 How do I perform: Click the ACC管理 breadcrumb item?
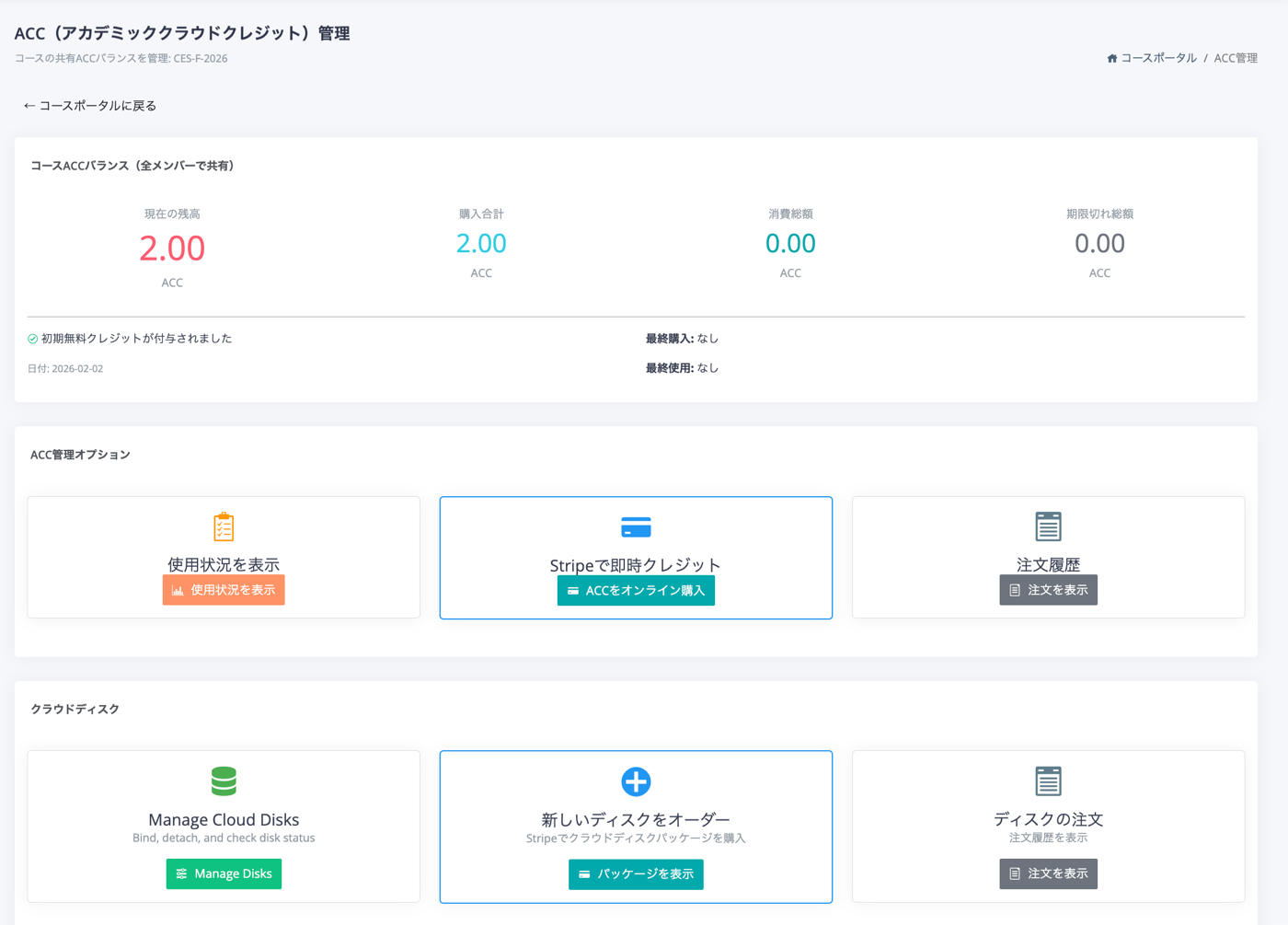point(1236,58)
